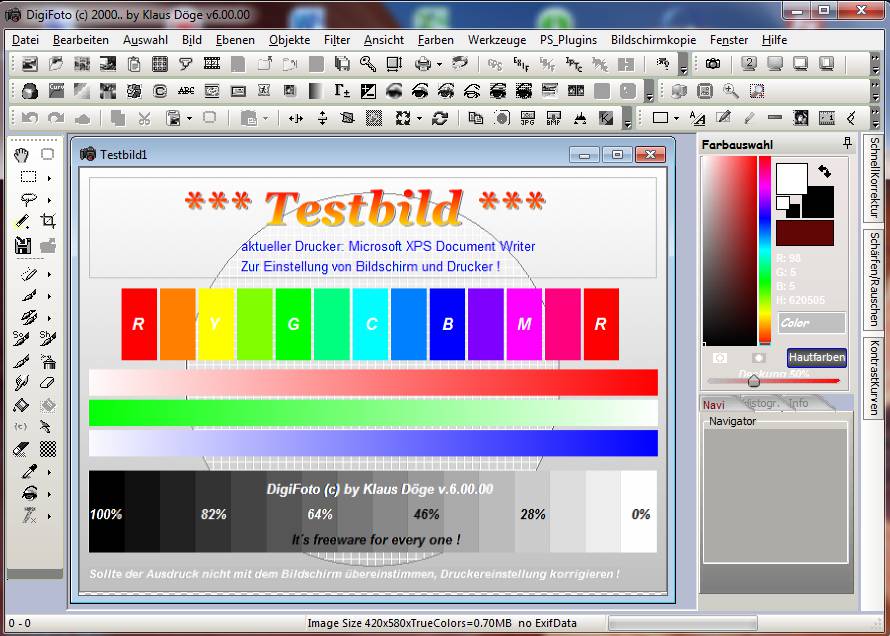Click the camera capture icon
Screen dimensions: 890x636
coord(713,64)
